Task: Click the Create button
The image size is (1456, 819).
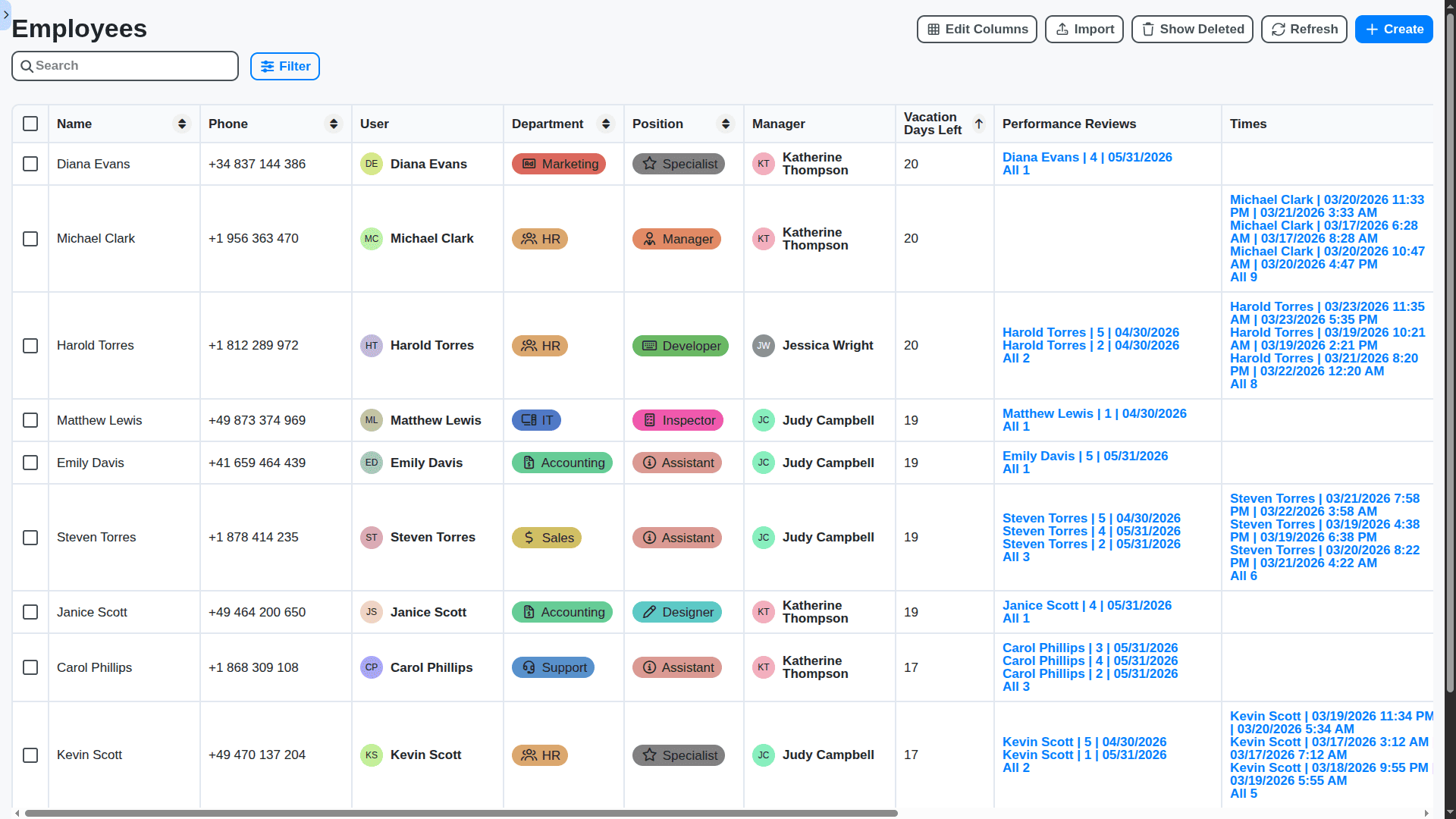Action: [1394, 29]
